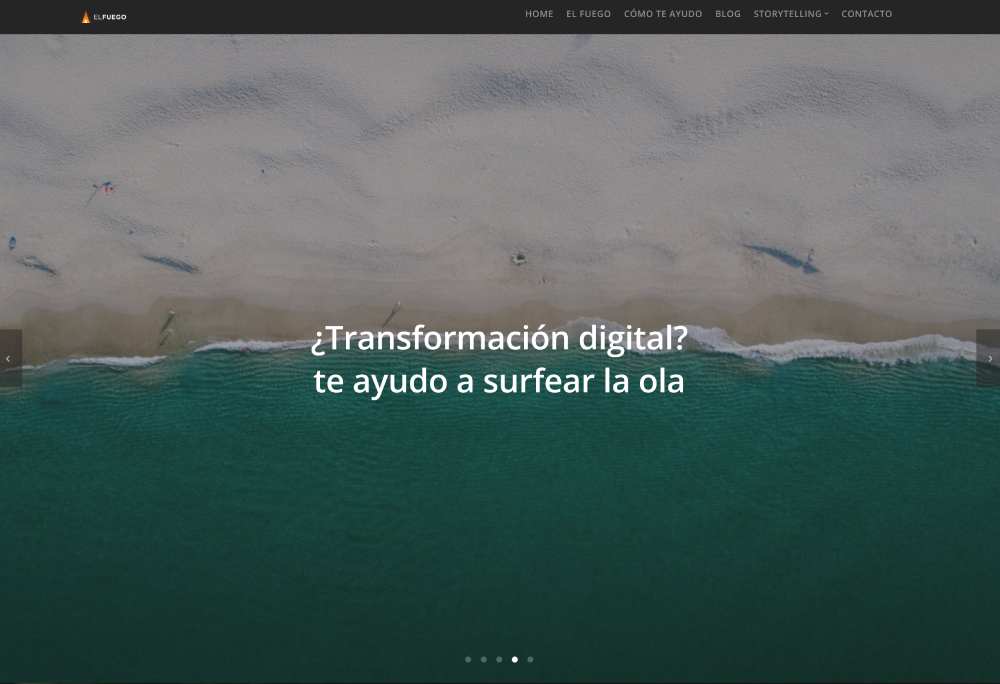This screenshot has height=684, width=1000.
Task: Click the STORYTELLING menu label
Action: click(787, 13)
